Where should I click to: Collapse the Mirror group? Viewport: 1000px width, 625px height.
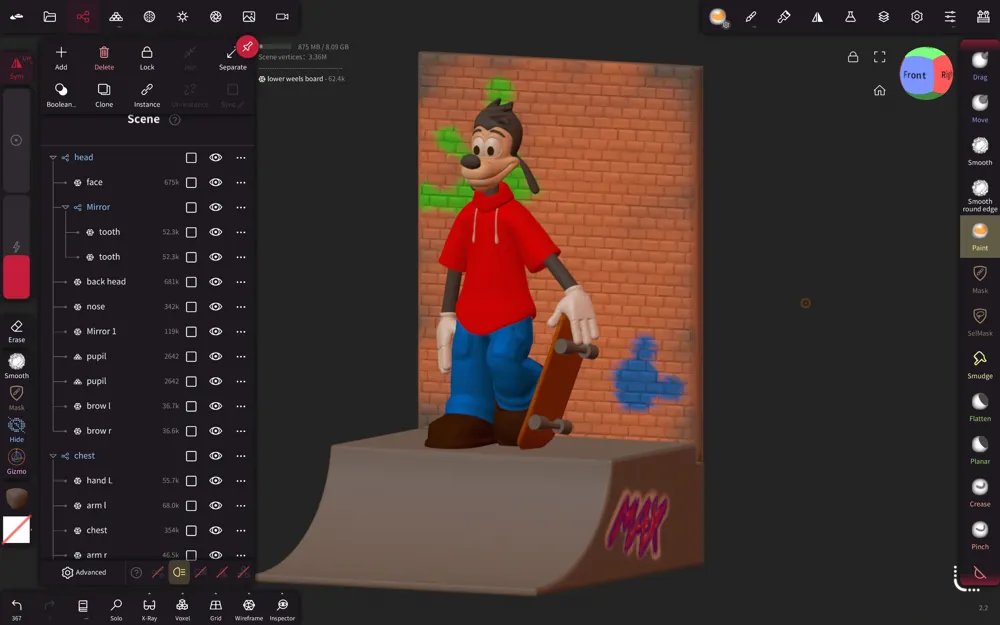[65, 207]
